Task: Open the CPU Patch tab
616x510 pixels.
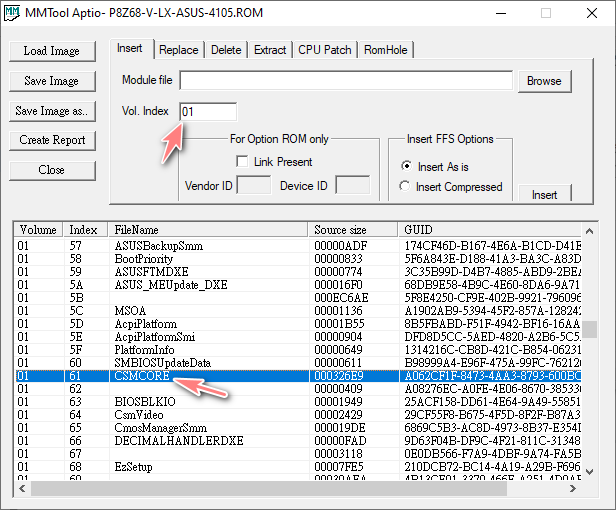Action: point(324,50)
